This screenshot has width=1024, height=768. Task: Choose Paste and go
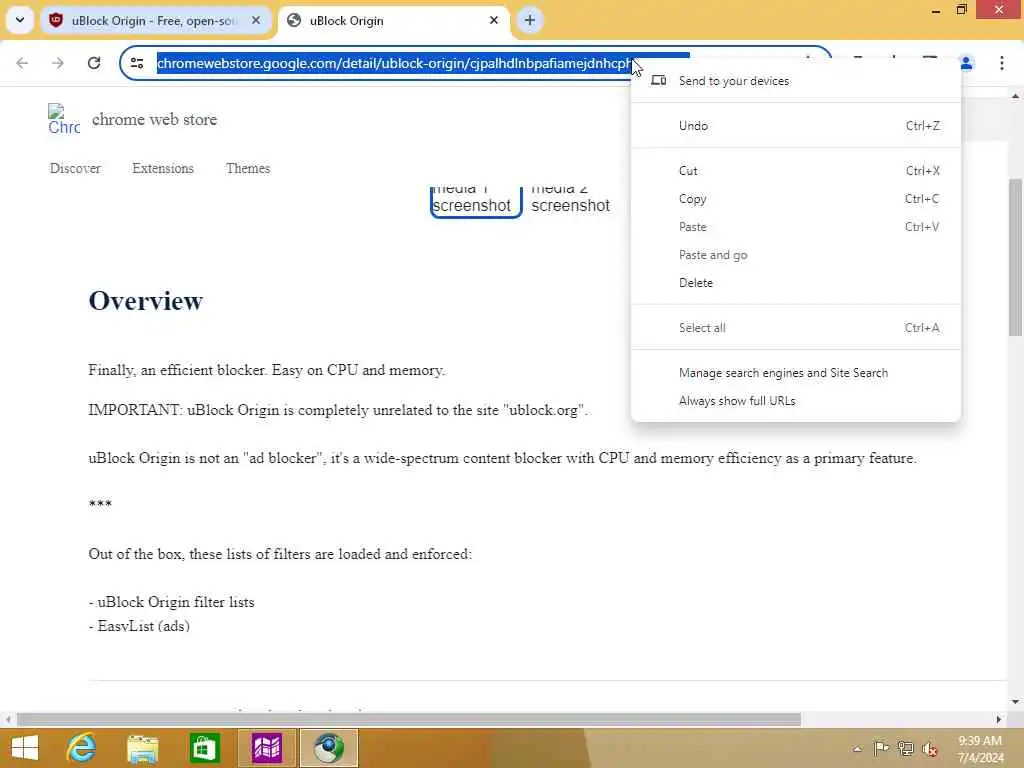click(x=795, y=255)
